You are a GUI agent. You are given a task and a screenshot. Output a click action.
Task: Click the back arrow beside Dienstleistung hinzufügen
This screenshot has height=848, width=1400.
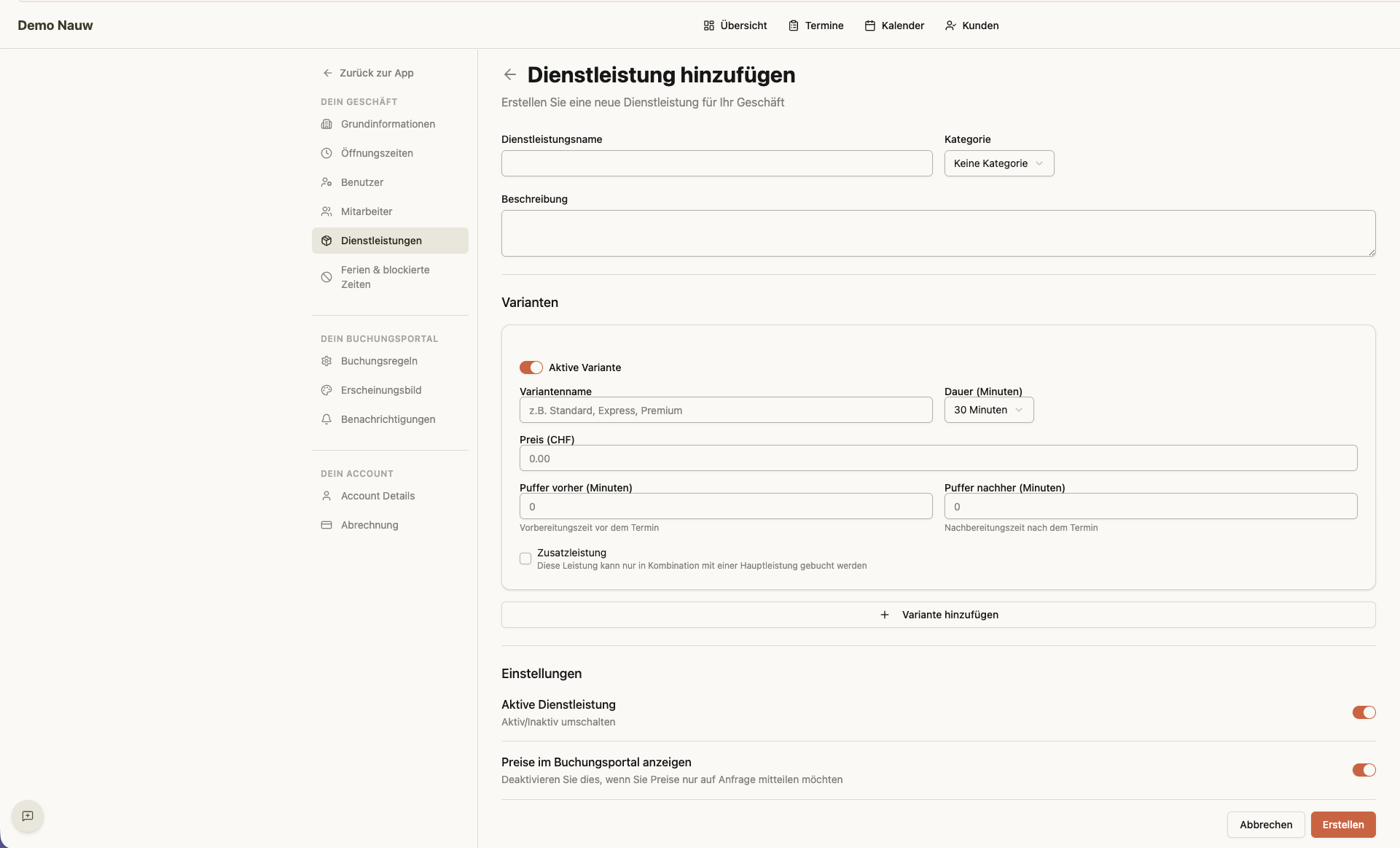tap(510, 74)
